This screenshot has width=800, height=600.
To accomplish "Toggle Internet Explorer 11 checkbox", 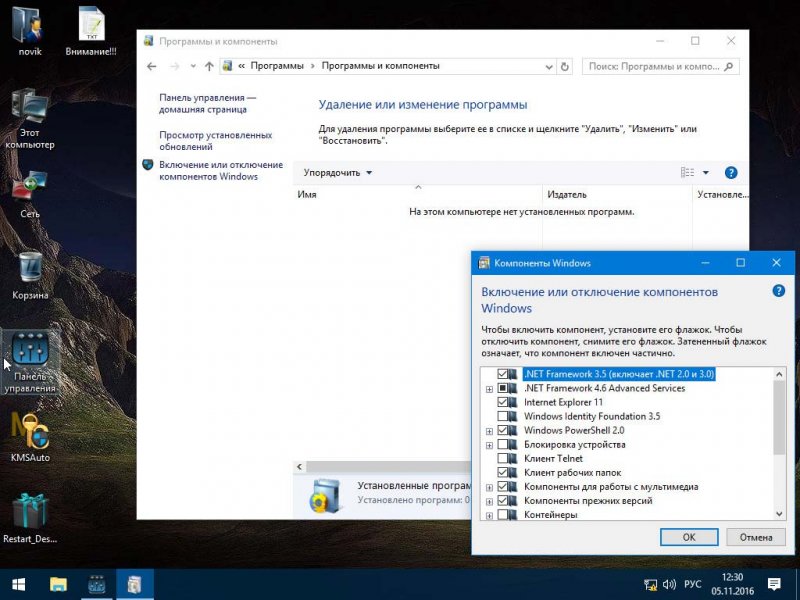I will pyautogui.click(x=503, y=402).
